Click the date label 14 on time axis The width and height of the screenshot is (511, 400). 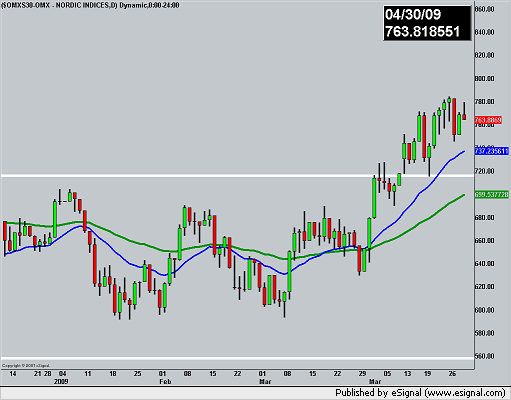coord(13,374)
